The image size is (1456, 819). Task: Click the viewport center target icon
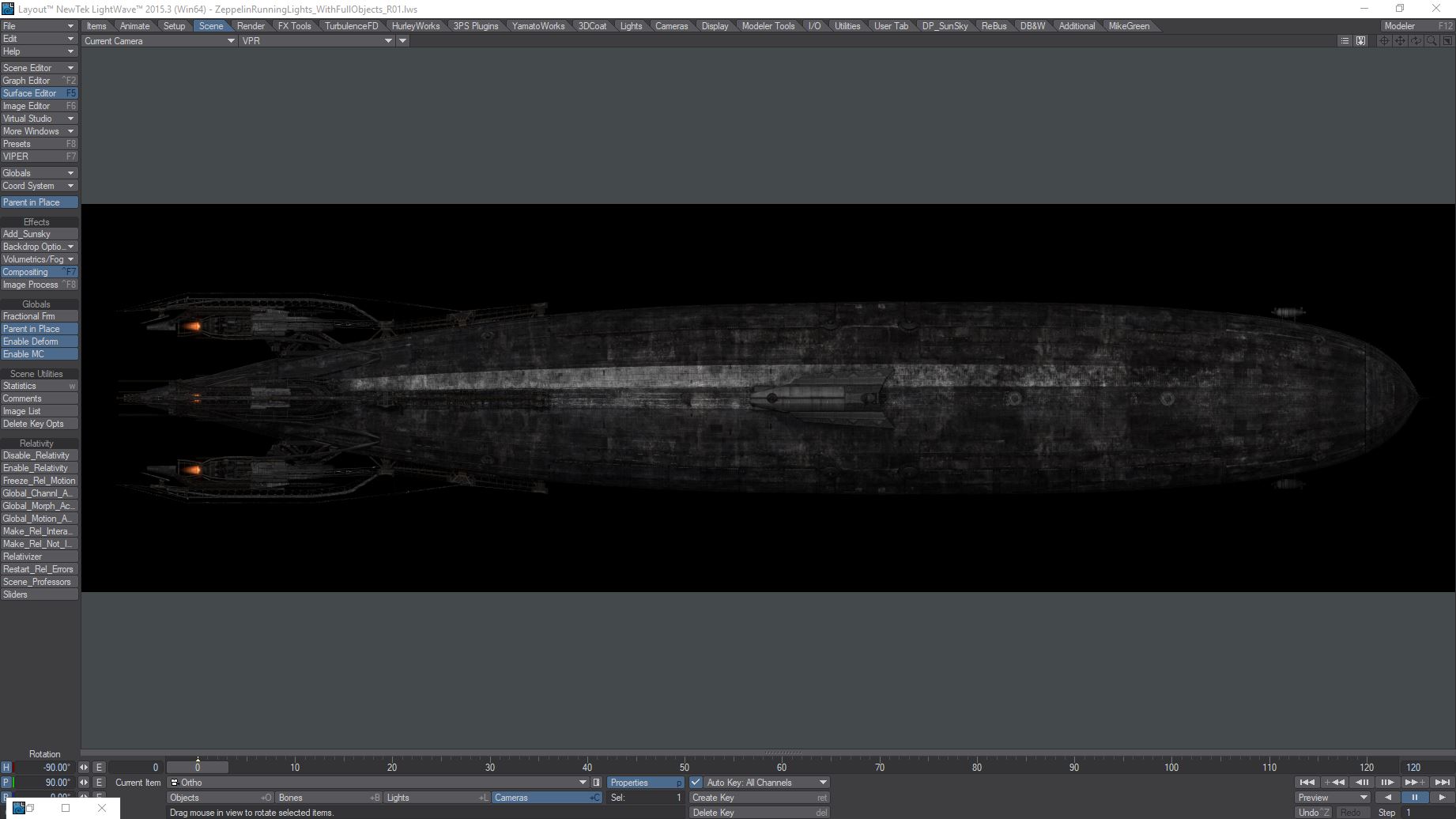pos(1384,41)
